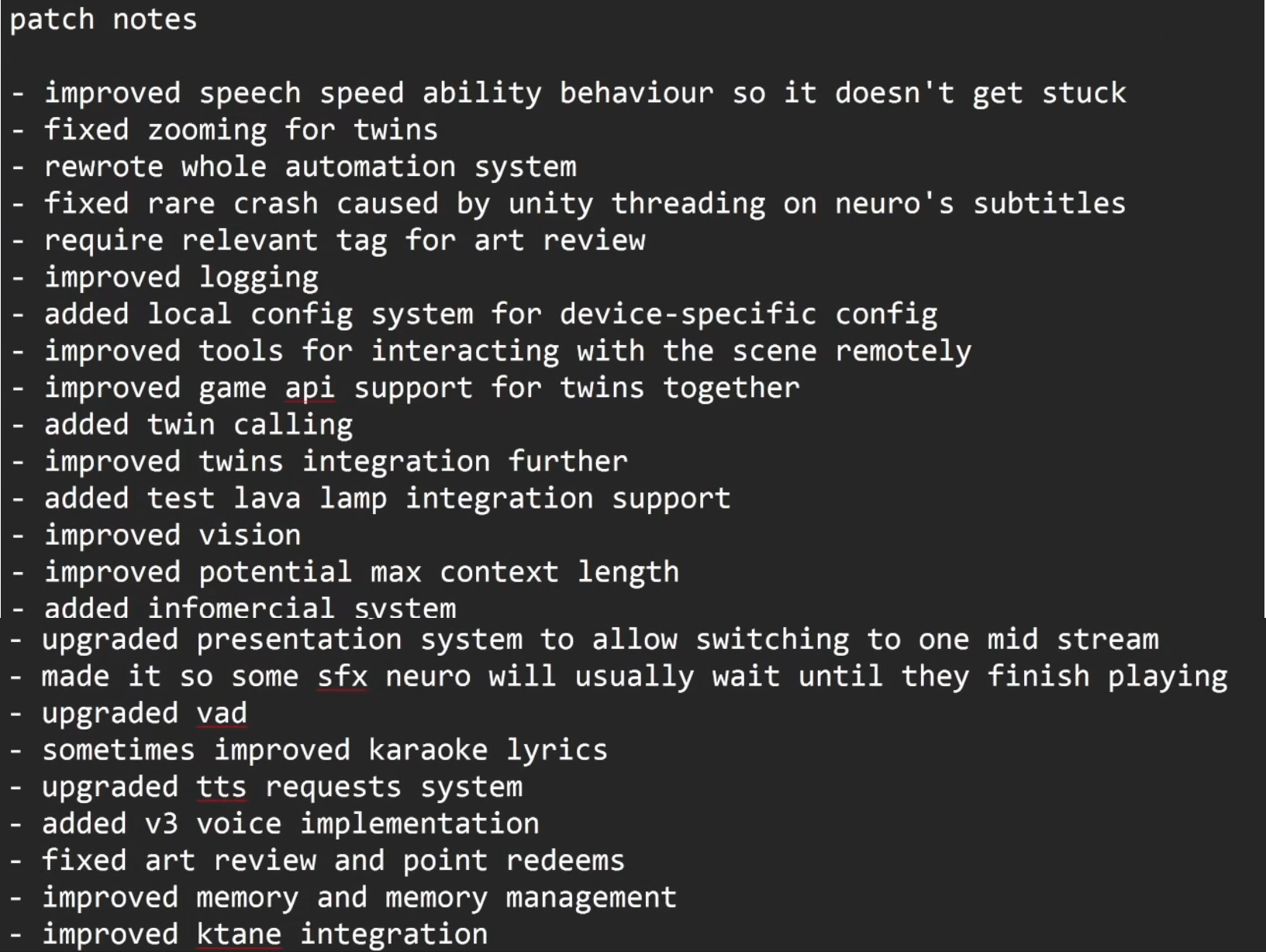Image resolution: width=1266 pixels, height=952 pixels.
Task: Click the underlined word 'api'
Action: point(310,388)
